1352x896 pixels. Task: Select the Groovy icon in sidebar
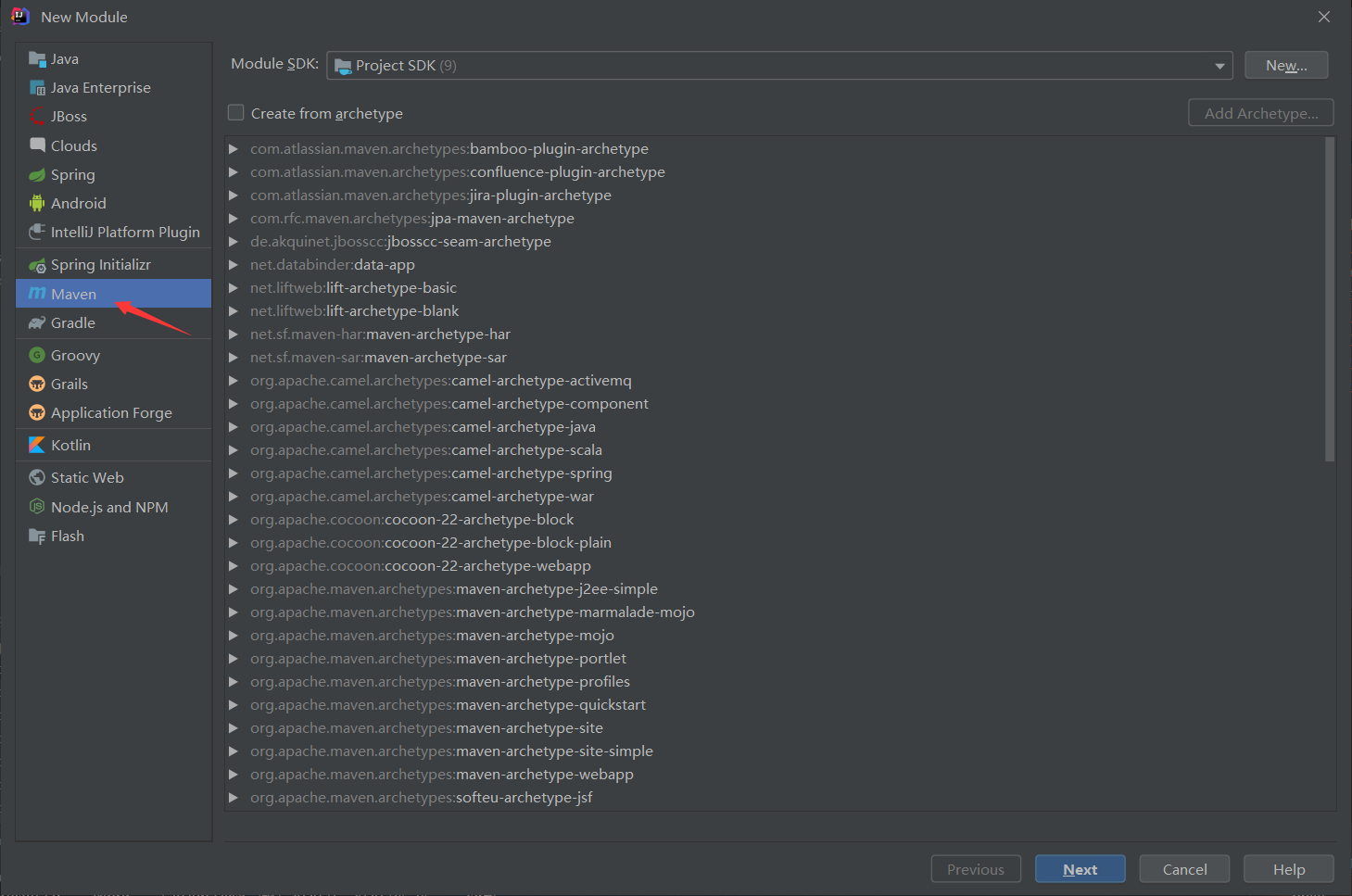pyautogui.click(x=37, y=356)
